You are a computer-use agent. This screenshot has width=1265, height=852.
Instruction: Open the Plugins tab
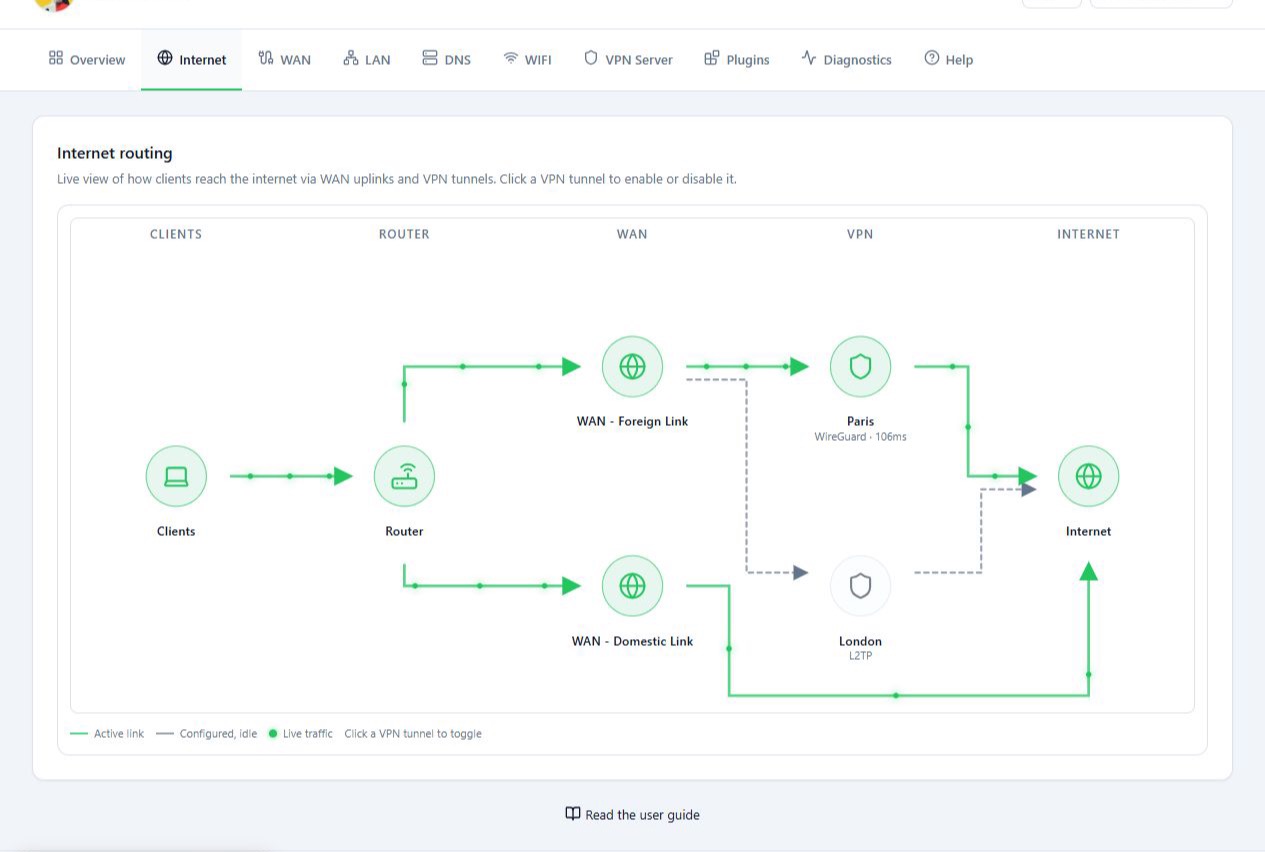pos(737,60)
